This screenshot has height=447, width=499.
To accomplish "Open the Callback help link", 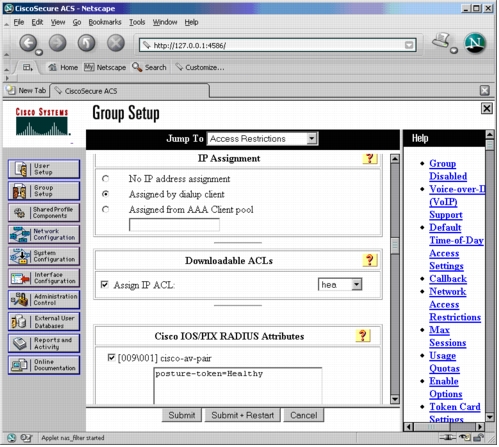I will click(448, 279).
